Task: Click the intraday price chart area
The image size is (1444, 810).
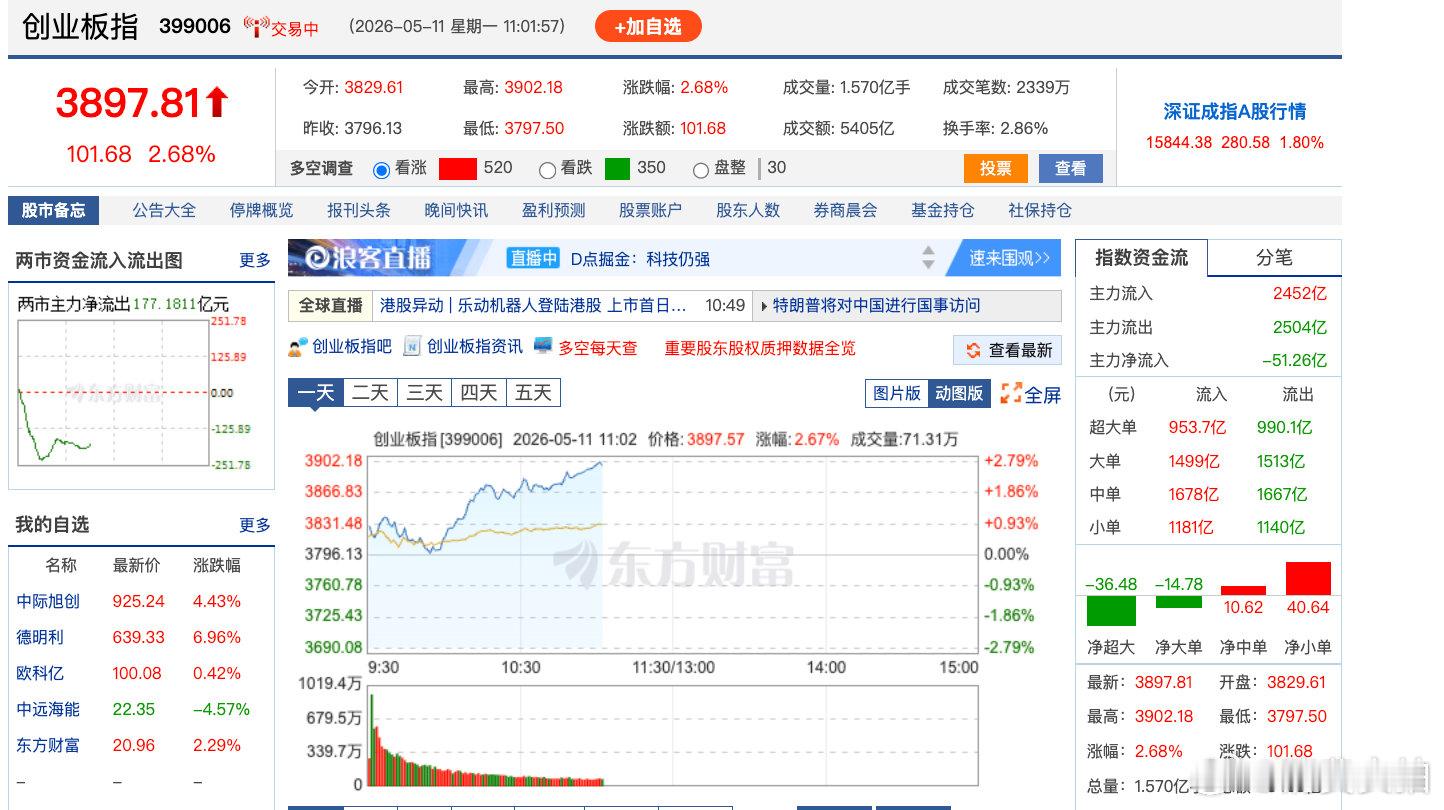Action: point(673,553)
